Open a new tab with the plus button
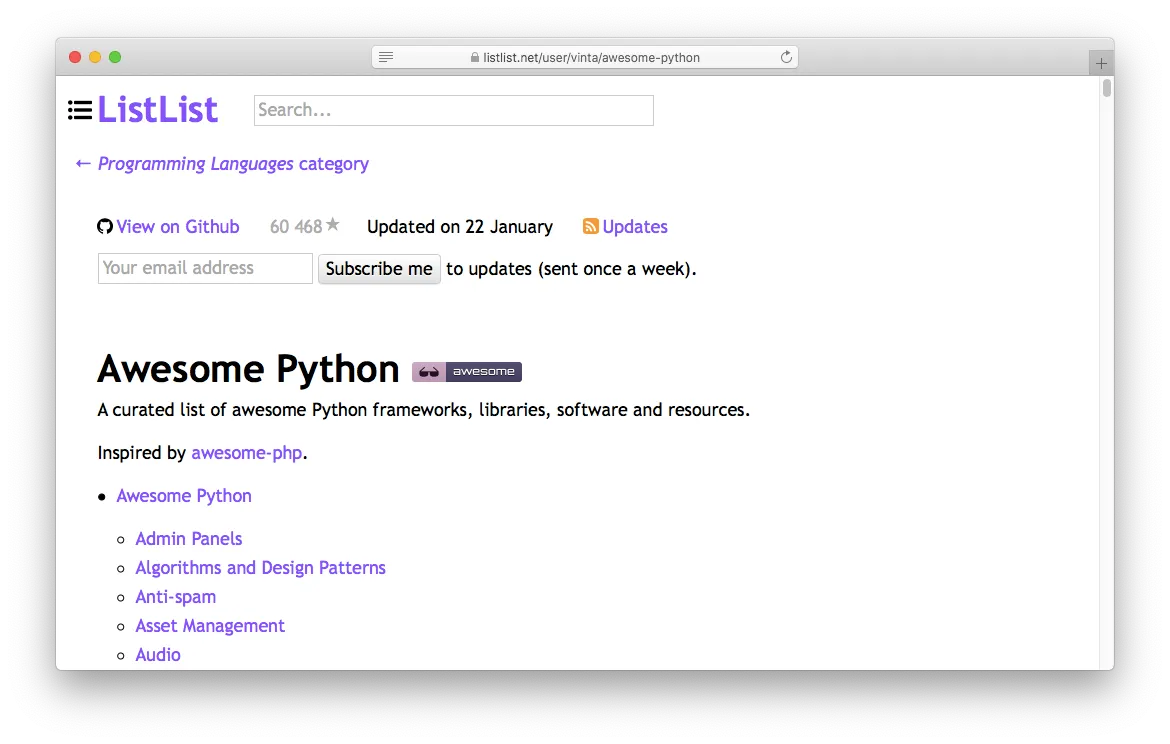1170x744 pixels. point(1100,61)
